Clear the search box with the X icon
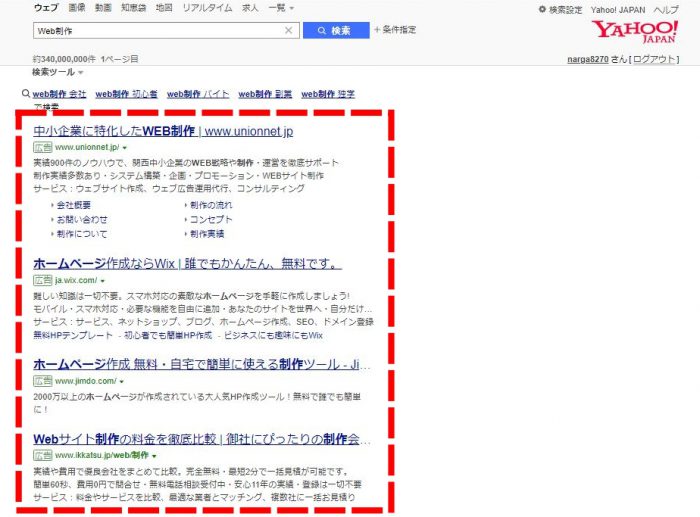The height and width of the screenshot is (517, 700). click(x=288, y=30)
